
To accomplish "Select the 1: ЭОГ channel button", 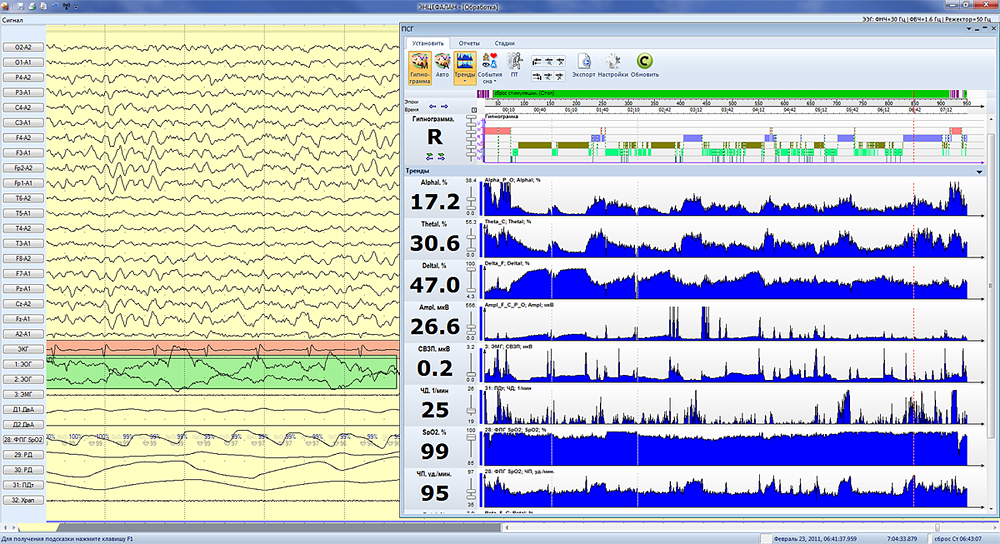I will [x=23, y=364].
